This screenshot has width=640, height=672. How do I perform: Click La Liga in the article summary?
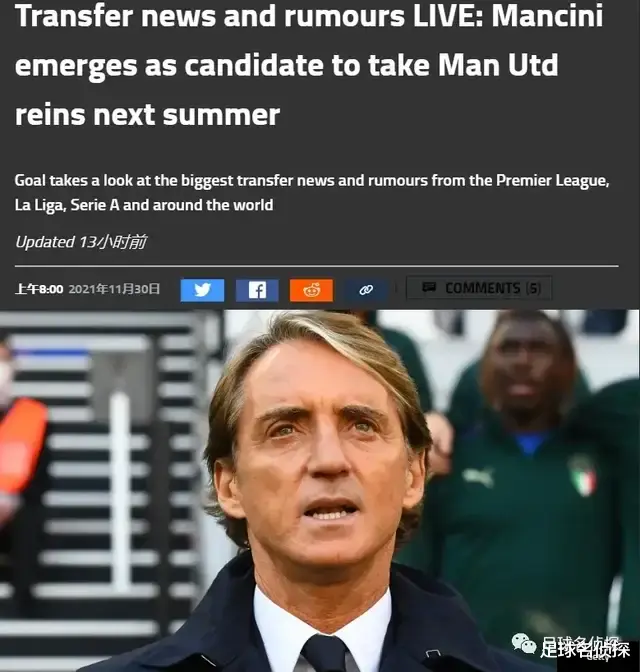(x=40, y=205)
